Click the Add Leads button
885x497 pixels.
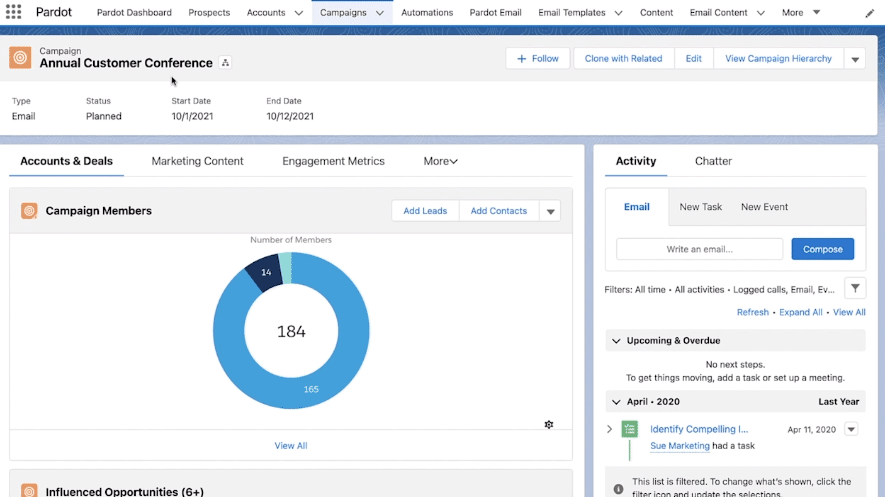425,211
